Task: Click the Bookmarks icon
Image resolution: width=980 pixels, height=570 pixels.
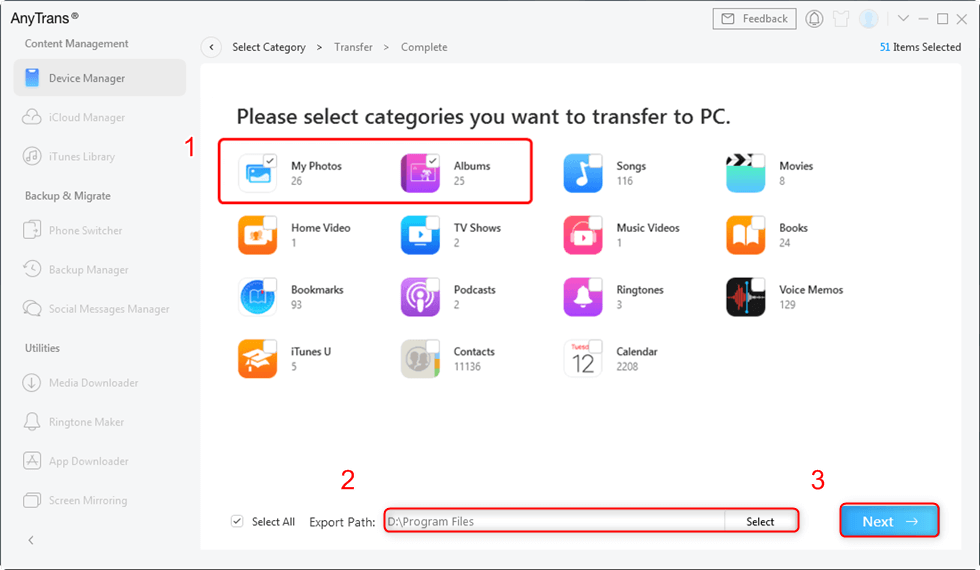Action: pos(258,297)
